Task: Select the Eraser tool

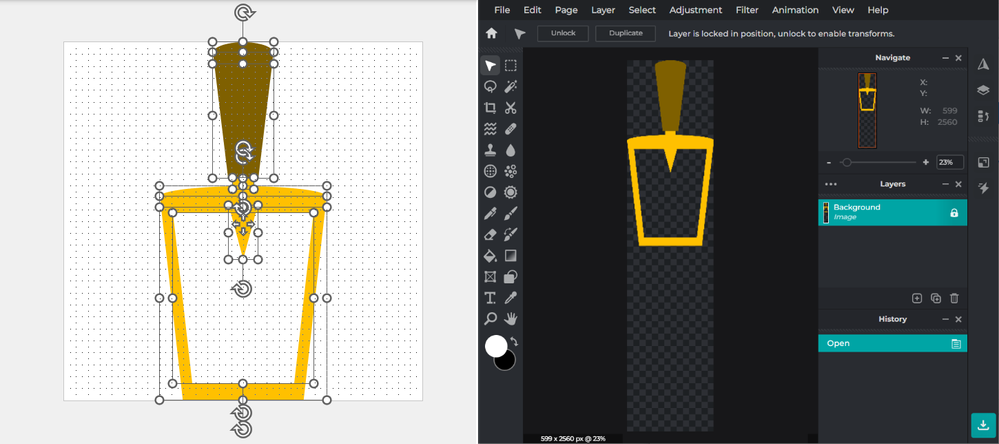Action: click(x=490, y=235)
